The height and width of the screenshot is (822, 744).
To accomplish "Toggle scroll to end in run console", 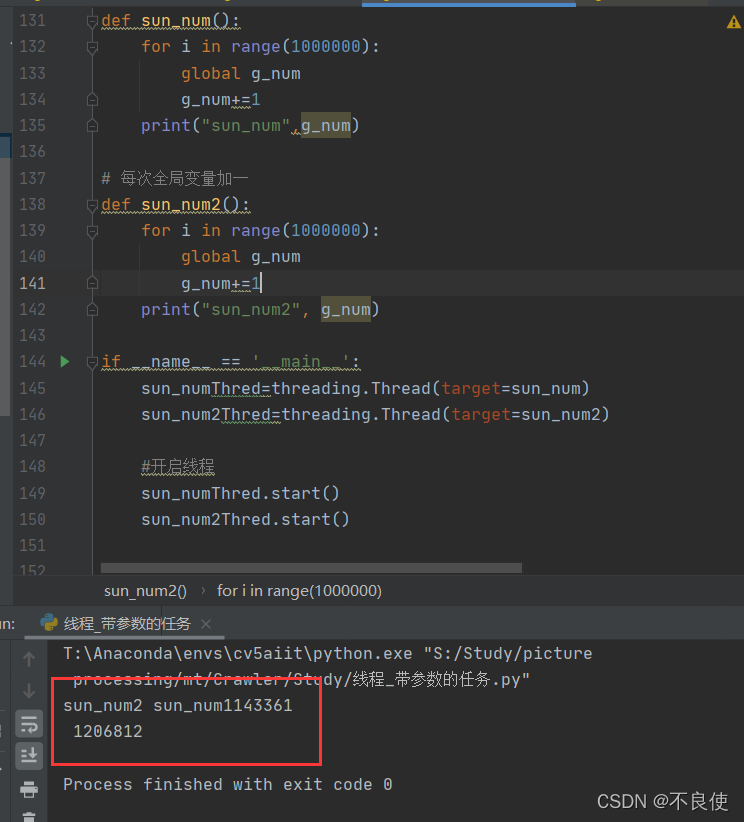I will [29, 756].
